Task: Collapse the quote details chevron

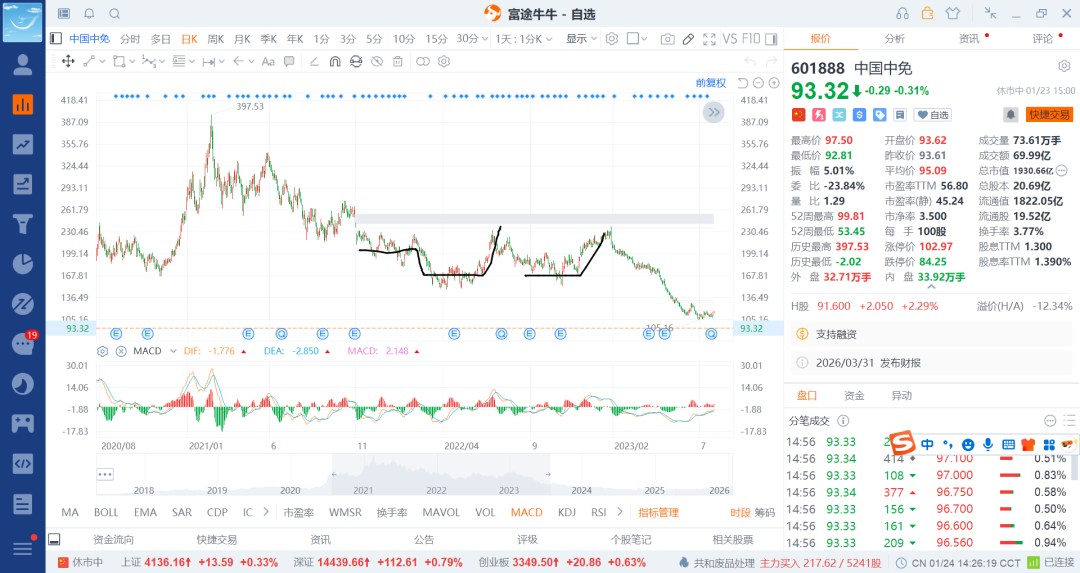Action: click(931, 287)
